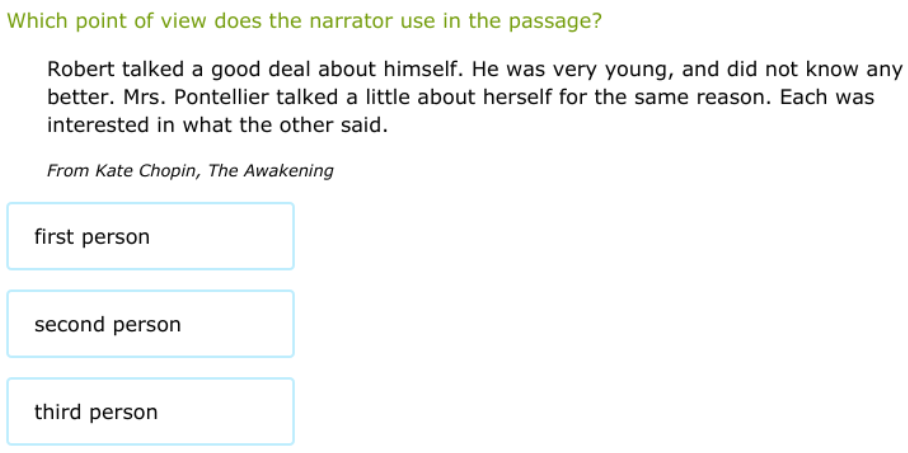Viewport: 908px width, 453px height.
Task: Click the green question prompt text
Action: 304,21
